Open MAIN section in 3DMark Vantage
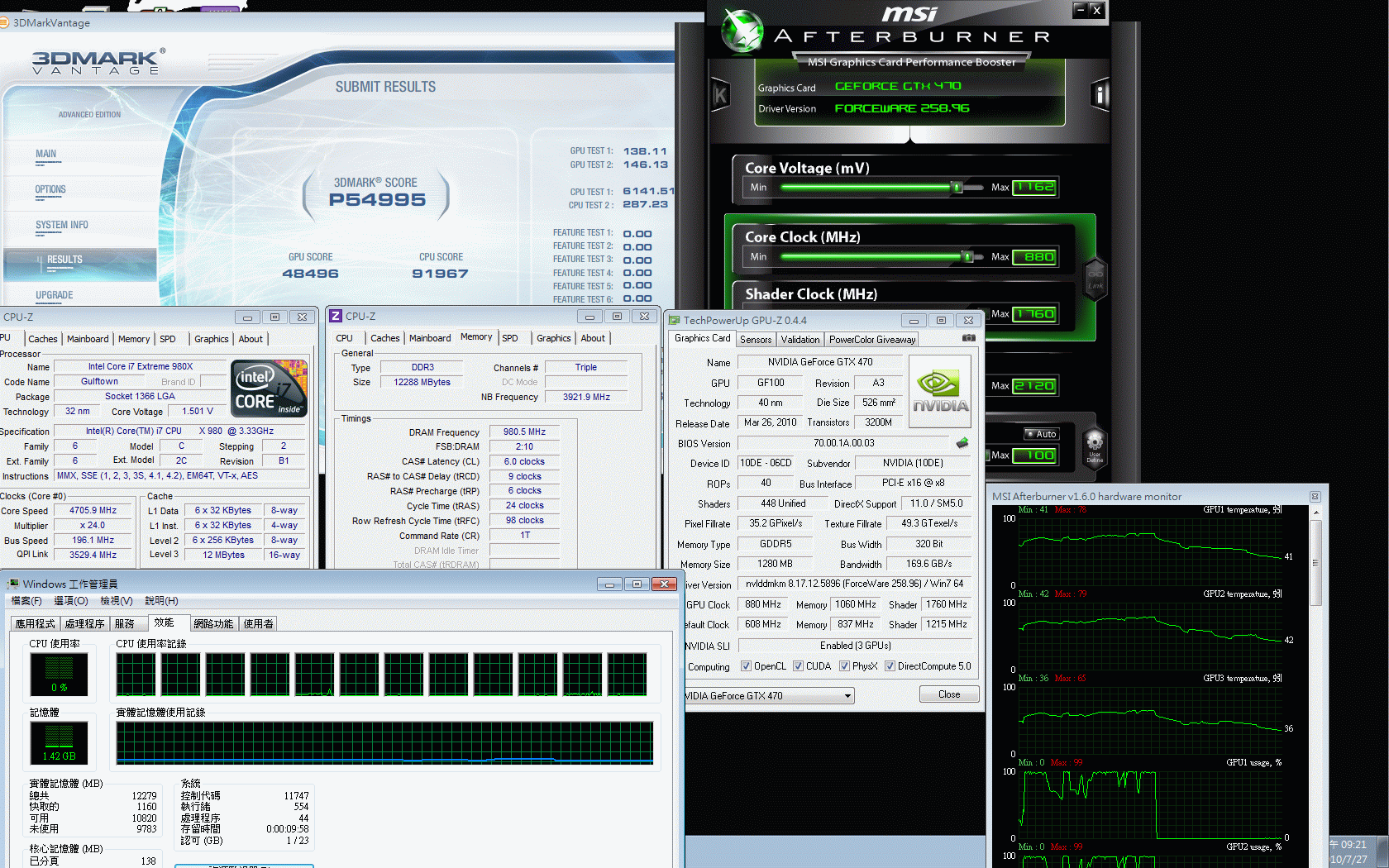 [46, 154]
